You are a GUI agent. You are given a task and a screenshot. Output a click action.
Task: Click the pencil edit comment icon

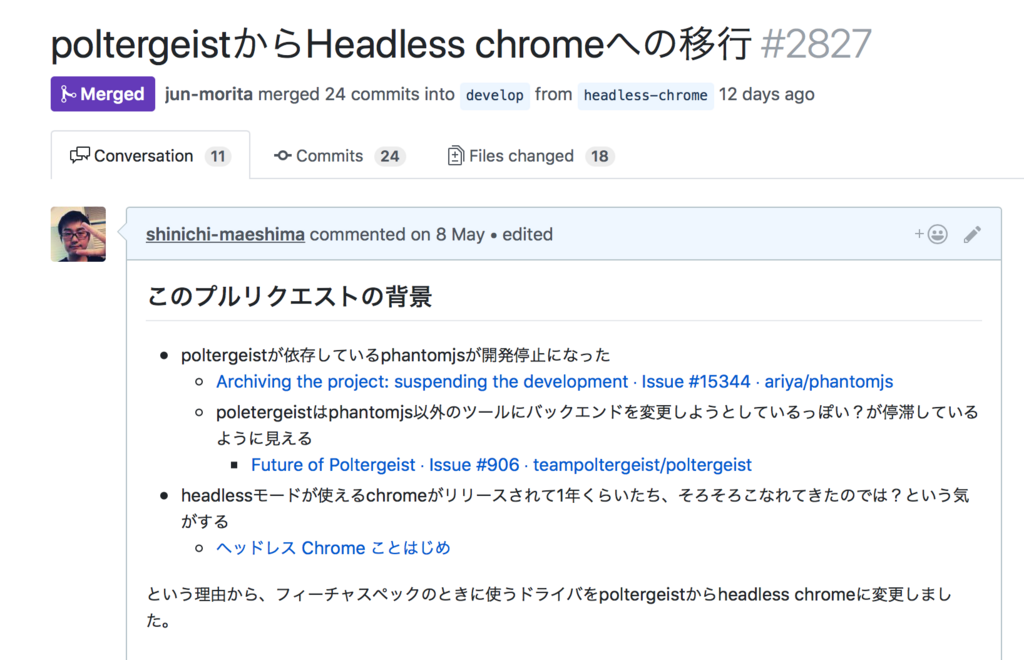972,235
